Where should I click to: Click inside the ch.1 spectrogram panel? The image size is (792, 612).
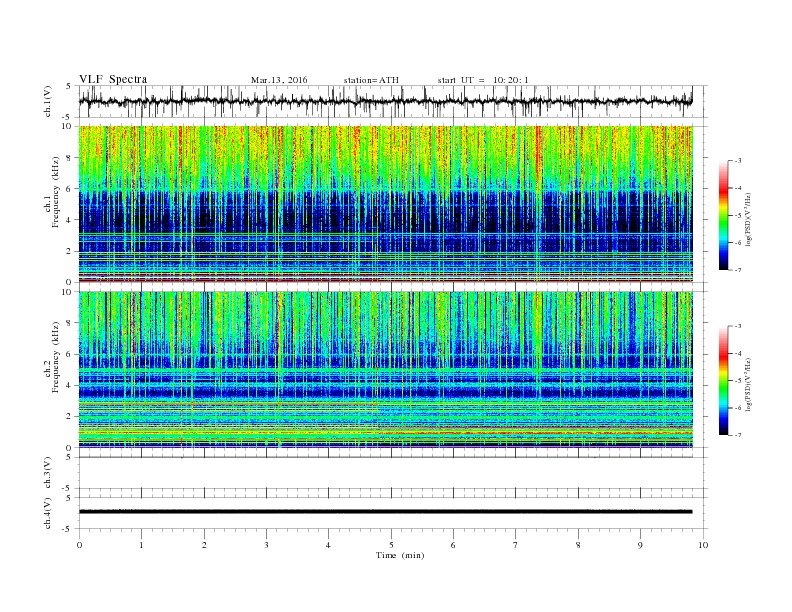pyautogui.click(x=385, y=204)
